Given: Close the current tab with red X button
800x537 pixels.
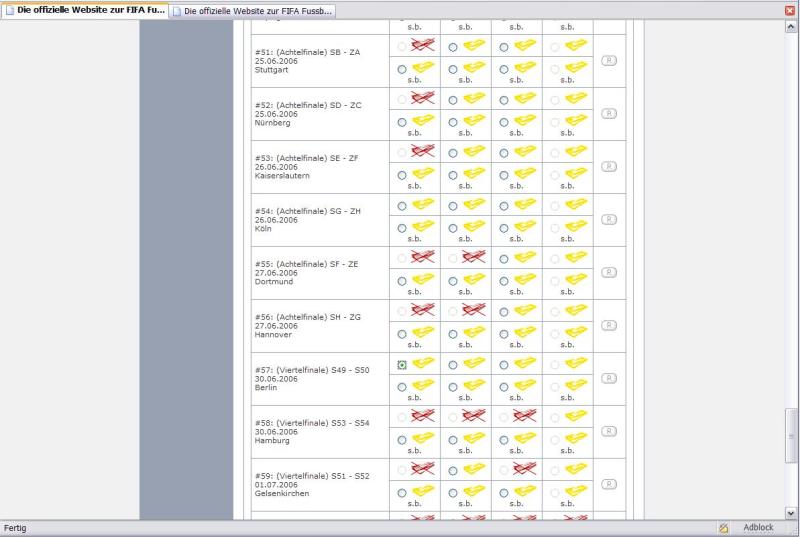Looking at the screenshot, I should coord(790,10).
